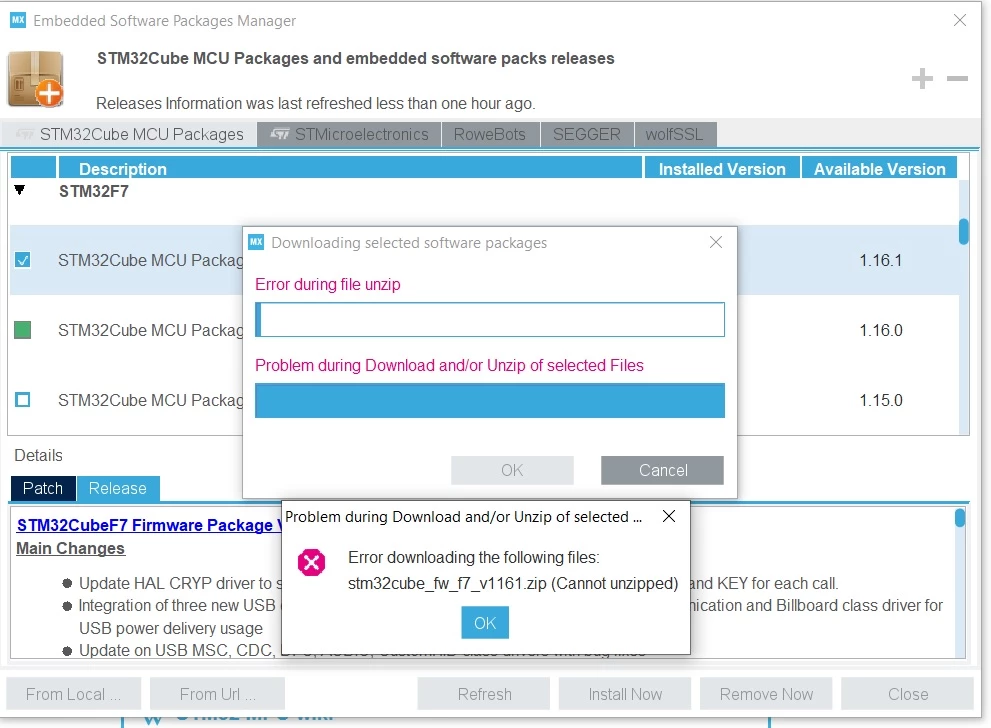Click the Main Changes heading
Screen dimensions: 991x728
[70, 549]
